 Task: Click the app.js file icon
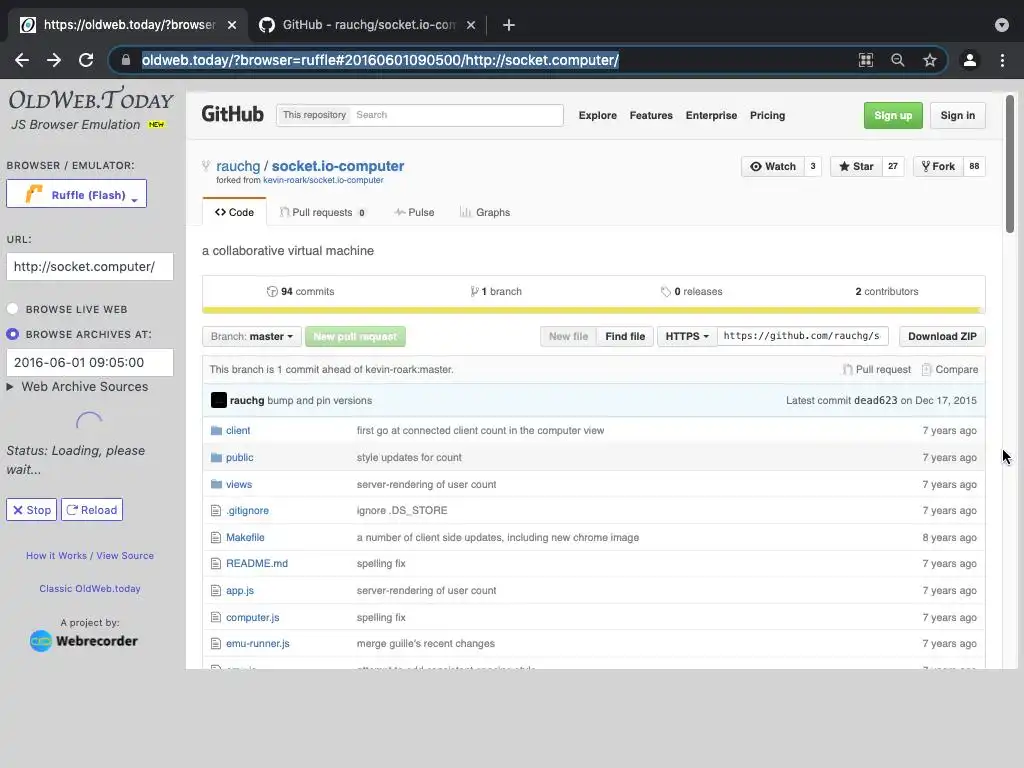coord(216,590)
